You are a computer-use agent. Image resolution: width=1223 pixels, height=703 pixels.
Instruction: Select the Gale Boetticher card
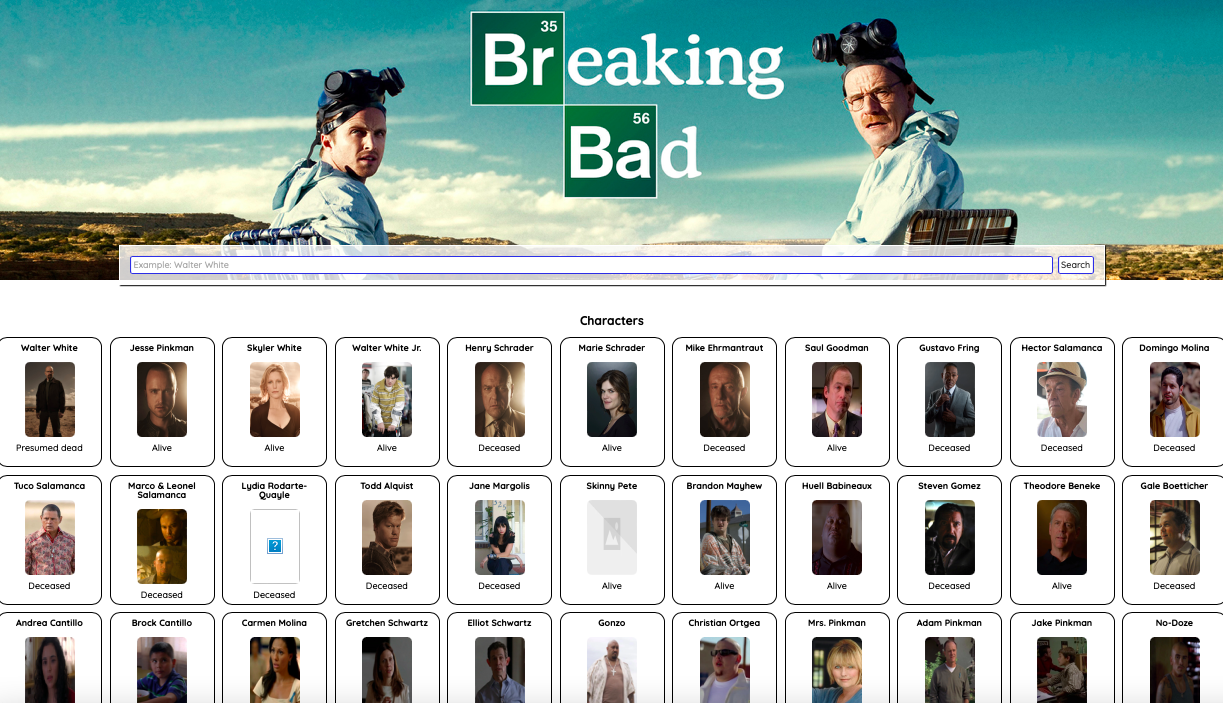pos(1173,539)
